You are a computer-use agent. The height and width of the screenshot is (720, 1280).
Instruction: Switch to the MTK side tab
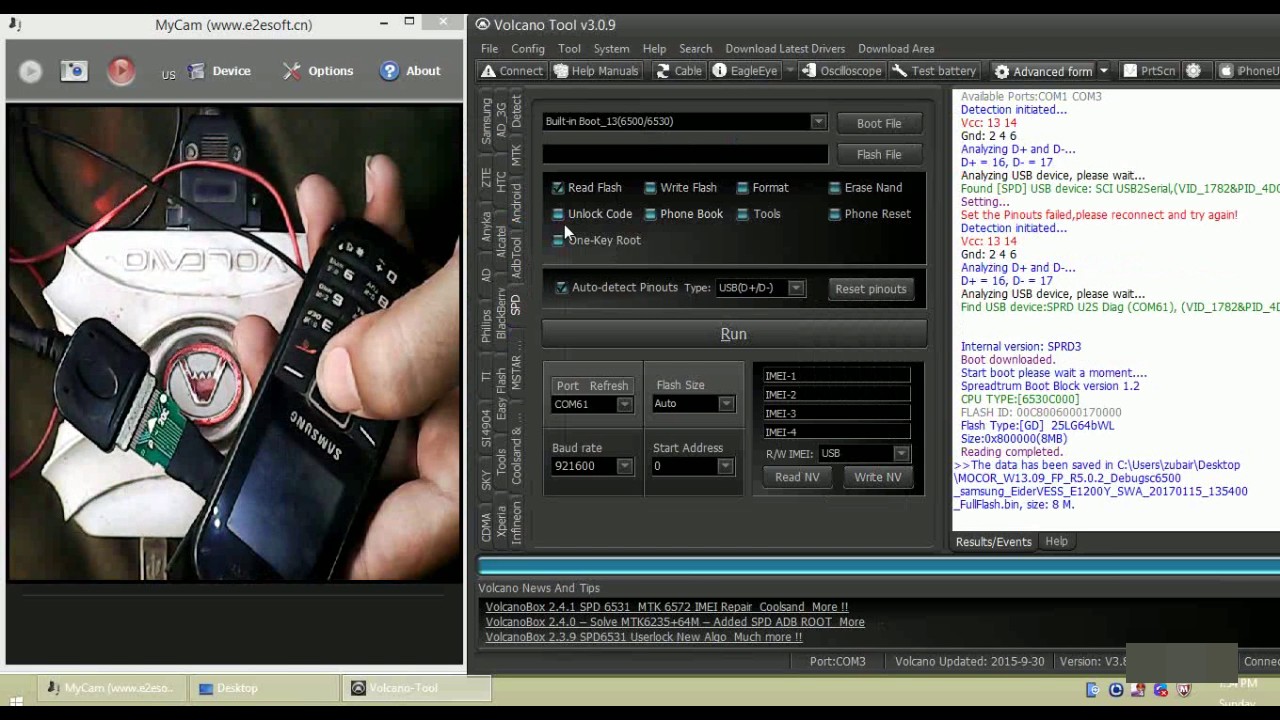(x=517, y=155)
